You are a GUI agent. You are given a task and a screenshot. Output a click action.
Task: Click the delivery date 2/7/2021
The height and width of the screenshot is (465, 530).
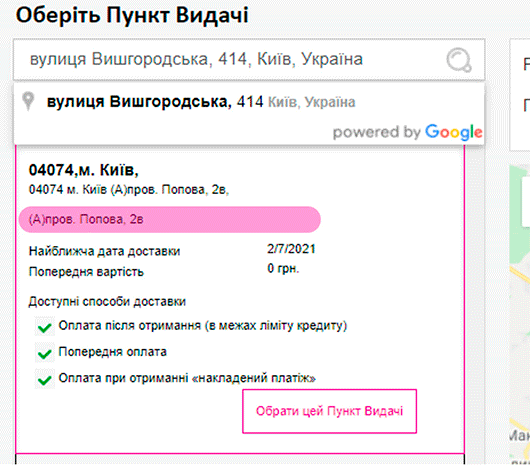[291, 249]
